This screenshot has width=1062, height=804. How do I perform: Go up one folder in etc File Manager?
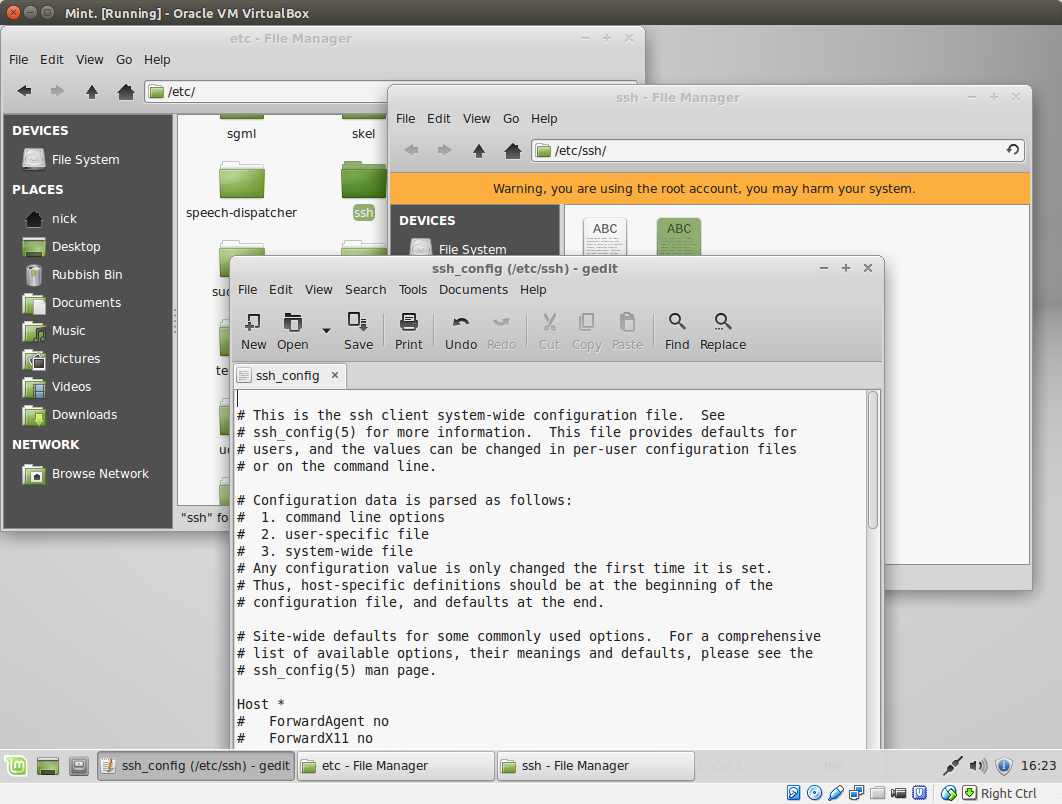pyautogui.click(x=92, y=91)
